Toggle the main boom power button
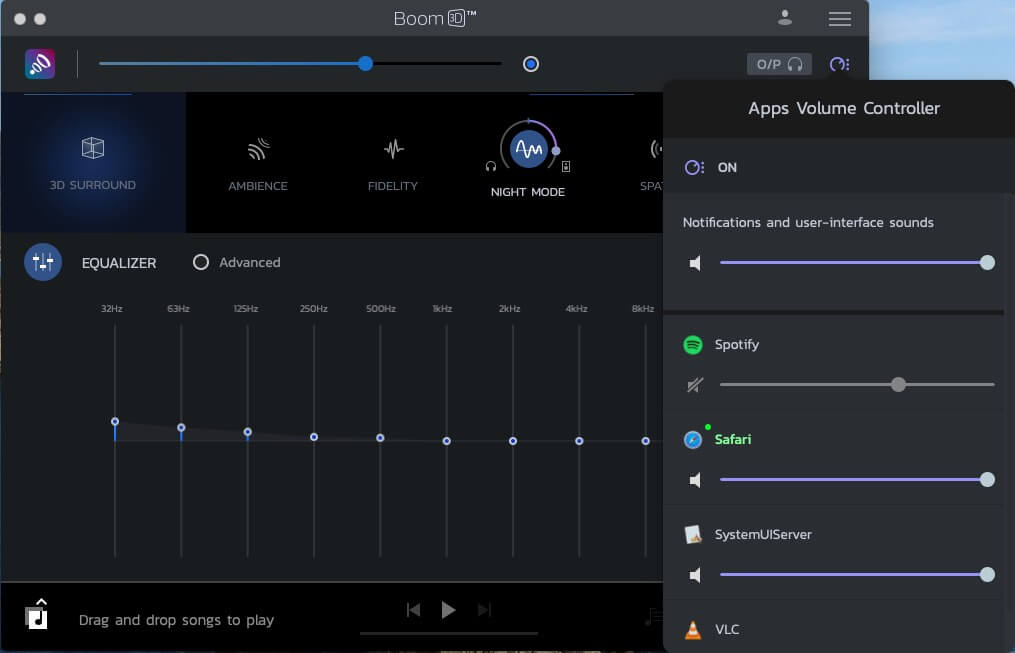This screenshot has width=1015, height=653. (531, 64)
